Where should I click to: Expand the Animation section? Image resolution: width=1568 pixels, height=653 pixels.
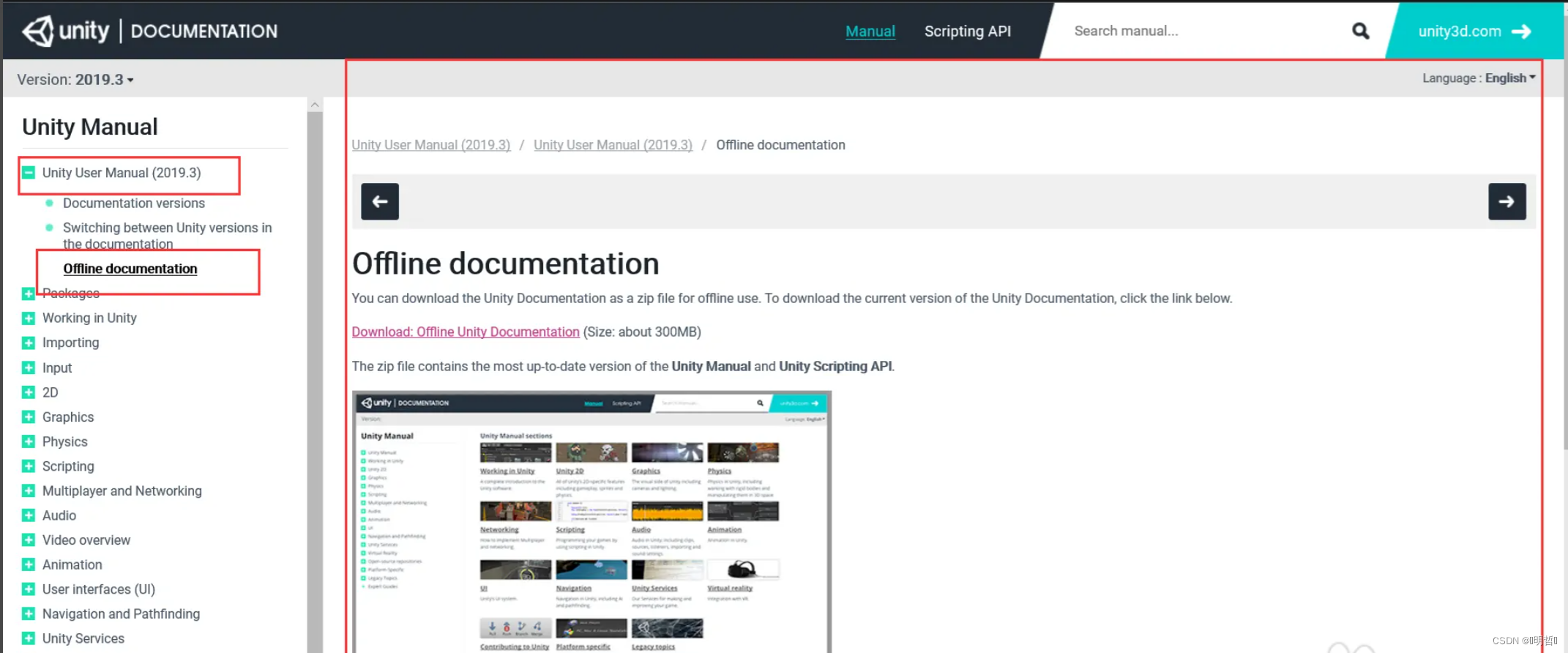point(29,564)
